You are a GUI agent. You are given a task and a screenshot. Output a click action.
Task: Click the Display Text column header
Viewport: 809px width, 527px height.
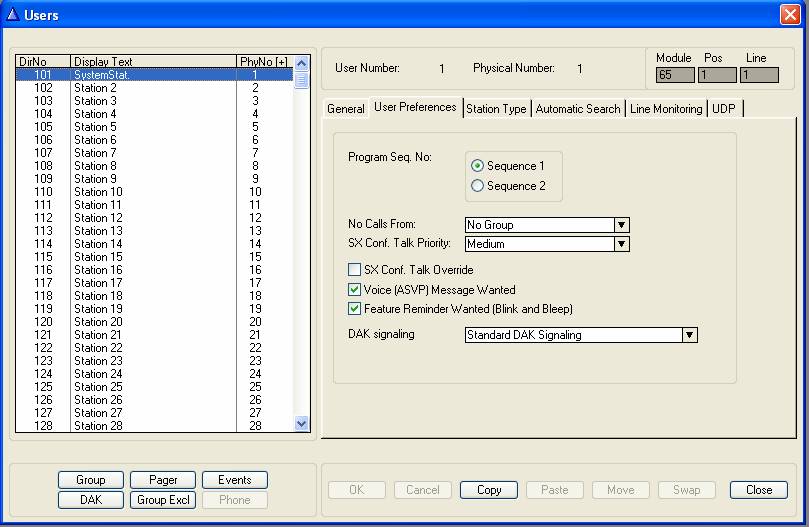(x=153, y=61)
